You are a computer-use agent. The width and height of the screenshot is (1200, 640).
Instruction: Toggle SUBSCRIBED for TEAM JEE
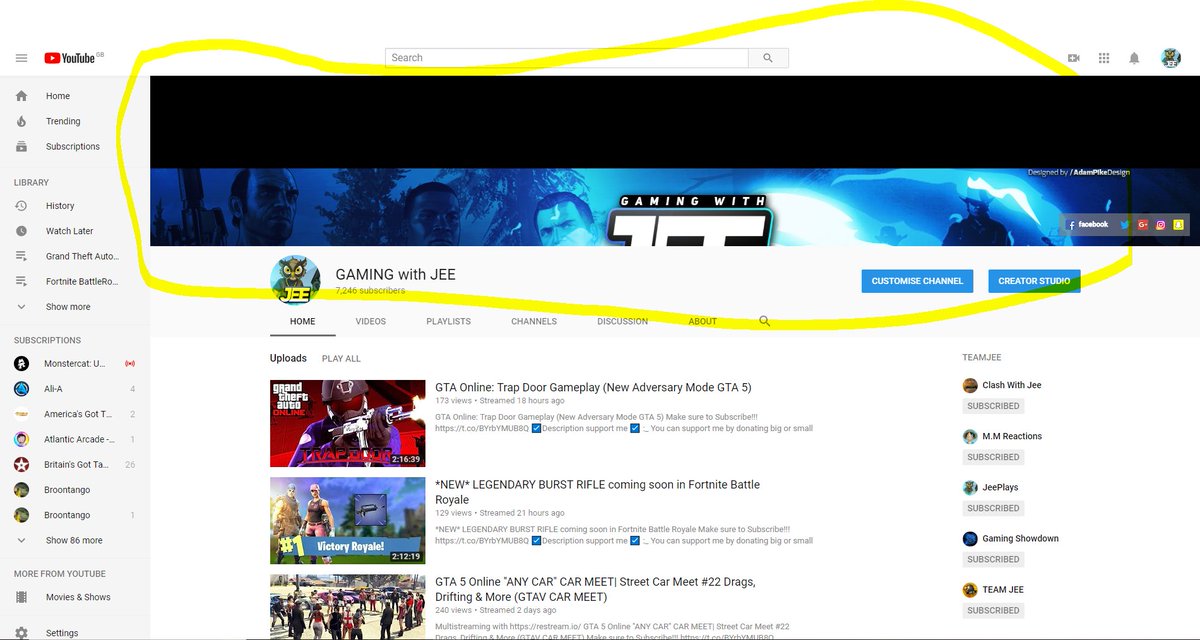[x=993, y=610]
